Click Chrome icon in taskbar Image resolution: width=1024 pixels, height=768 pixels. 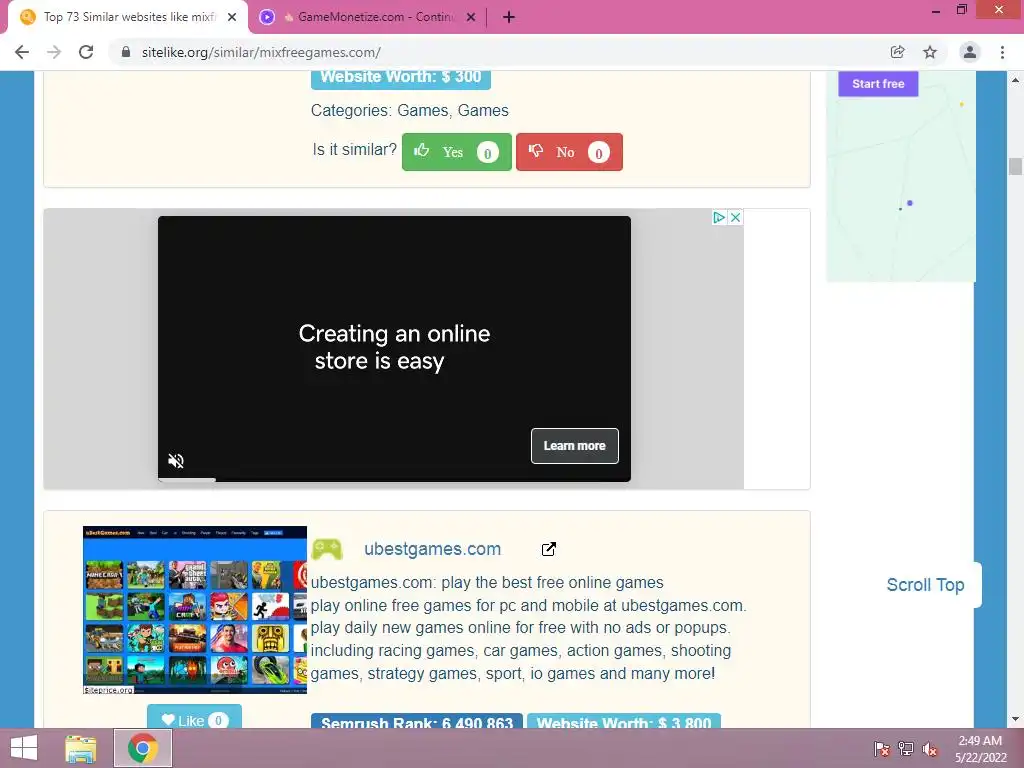(x=143, y=748)
